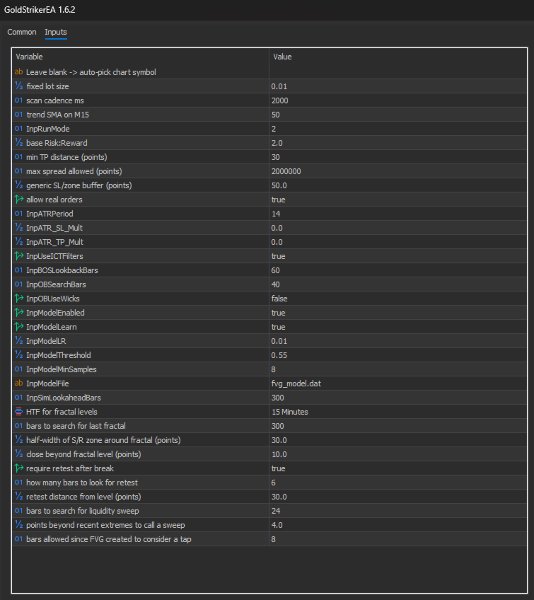
Task: Open the InpModelLearn true/false selector
Action: (x=398, y=327)
